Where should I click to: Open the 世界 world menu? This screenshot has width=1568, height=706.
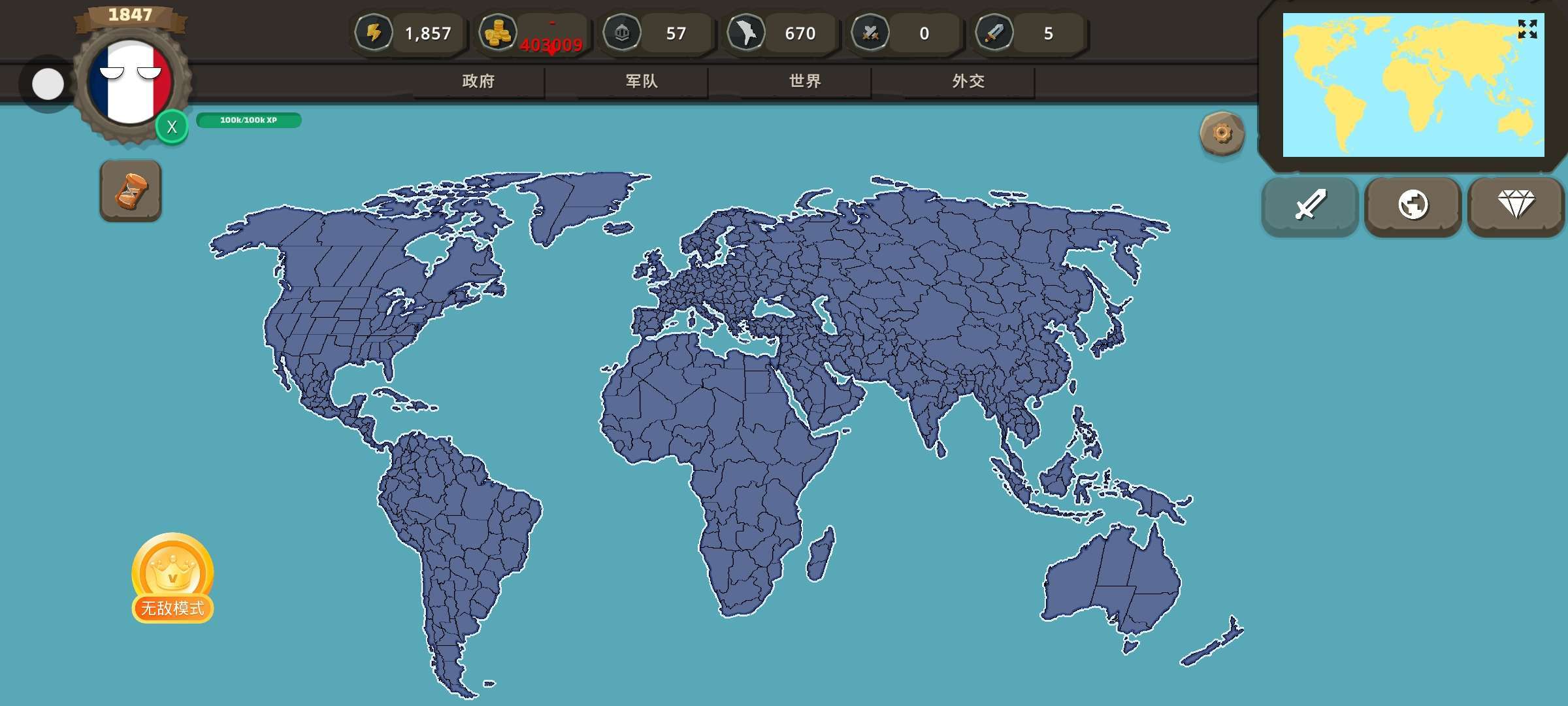(x=805, y=81)
